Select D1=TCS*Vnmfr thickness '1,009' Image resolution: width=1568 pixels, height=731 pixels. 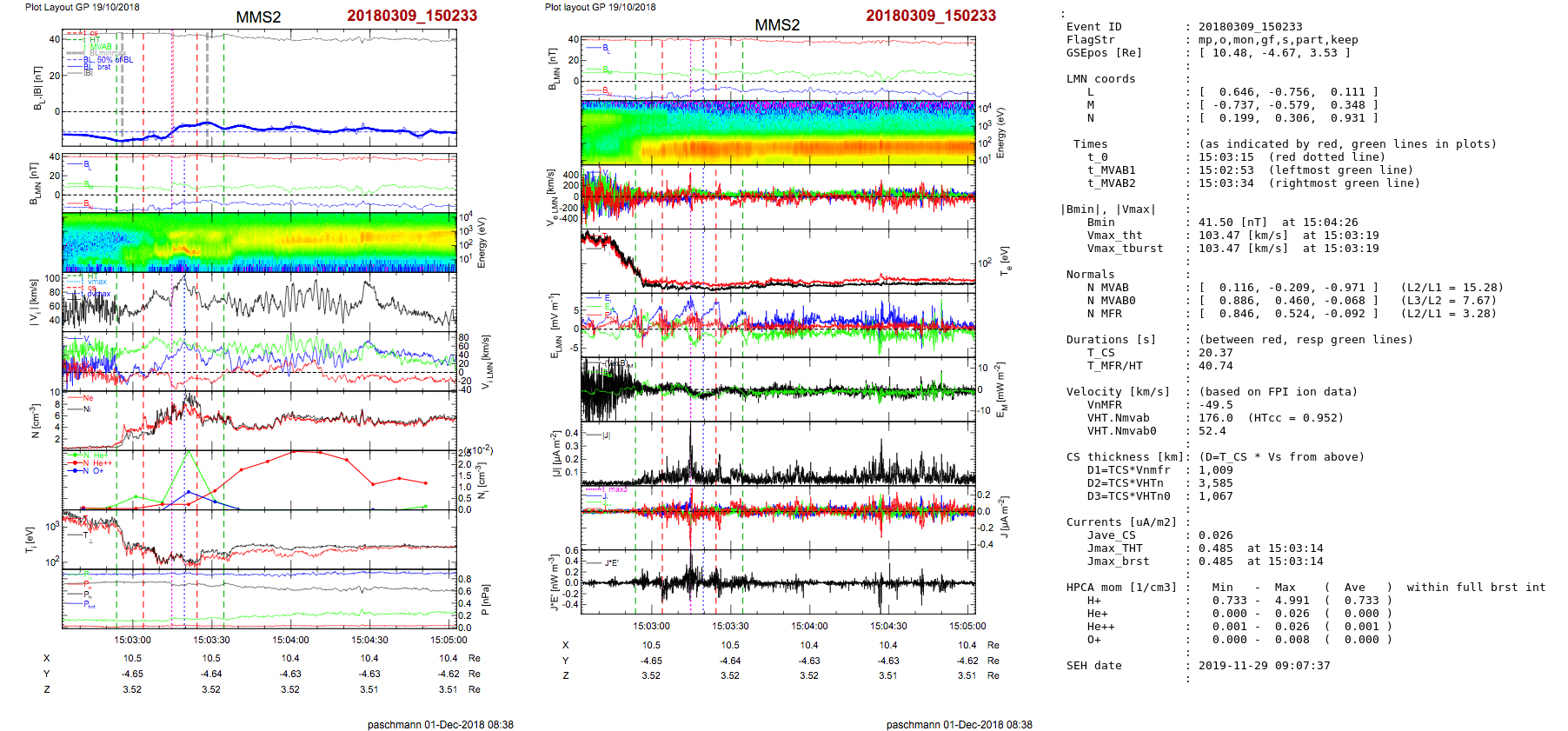coord(1215,470)
